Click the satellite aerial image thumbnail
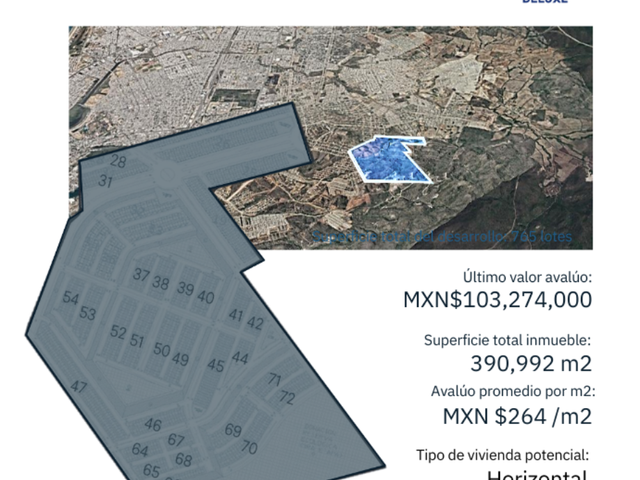 point(331,138)
